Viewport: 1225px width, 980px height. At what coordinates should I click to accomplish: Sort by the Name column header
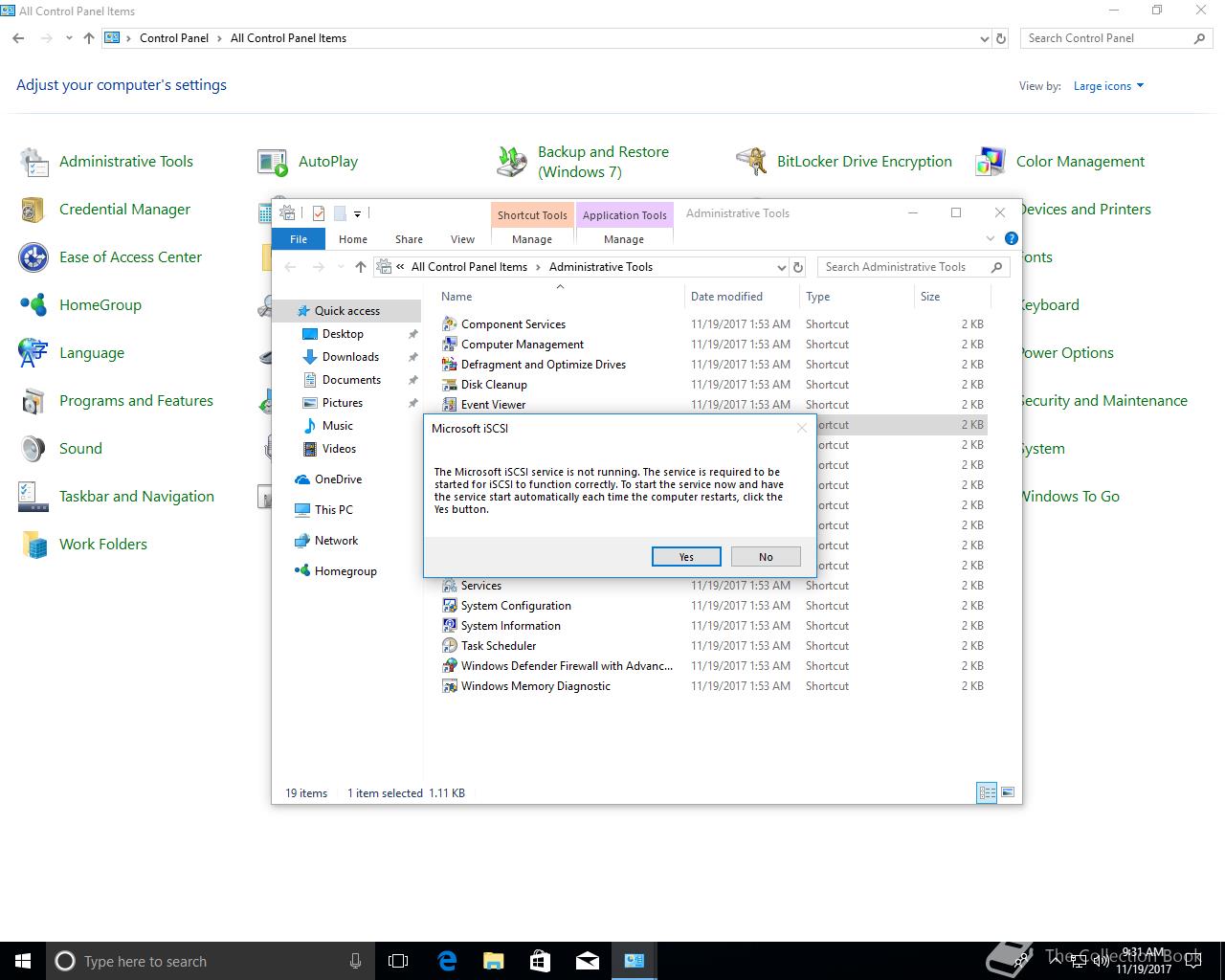pyautogui.click(x=560, y=297)
